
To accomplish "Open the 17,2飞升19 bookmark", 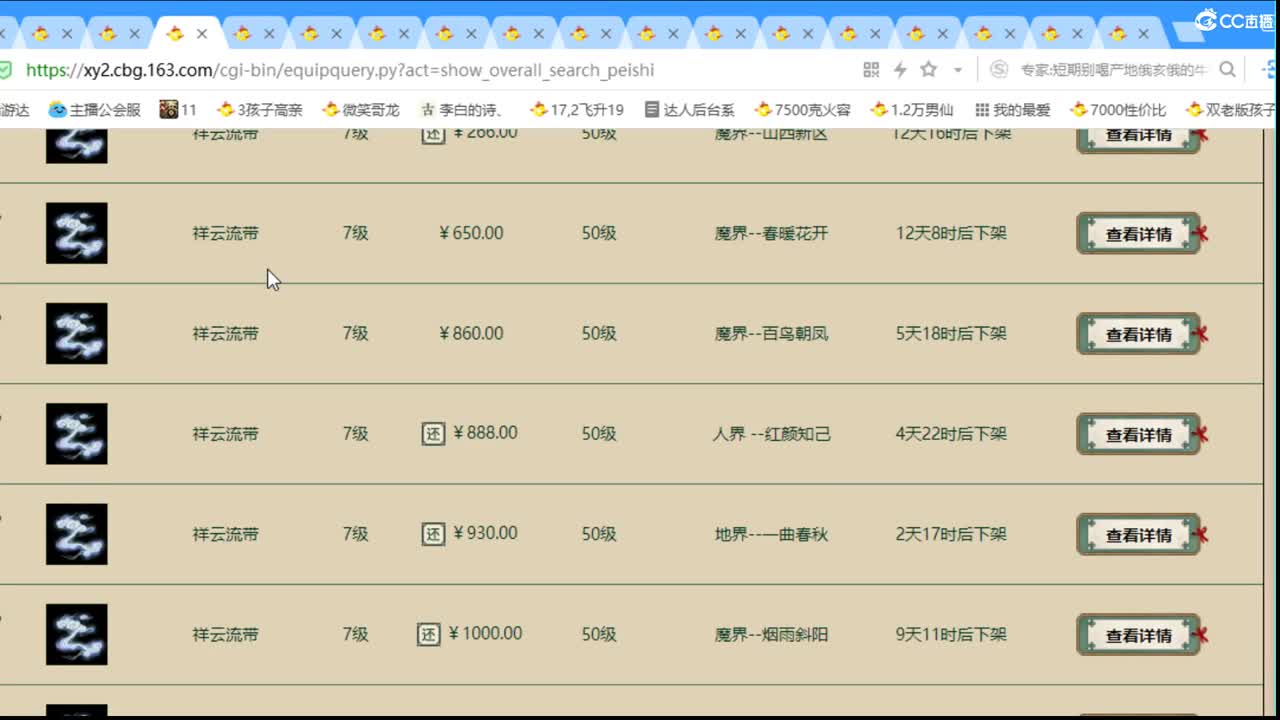I will click(577, 110).
